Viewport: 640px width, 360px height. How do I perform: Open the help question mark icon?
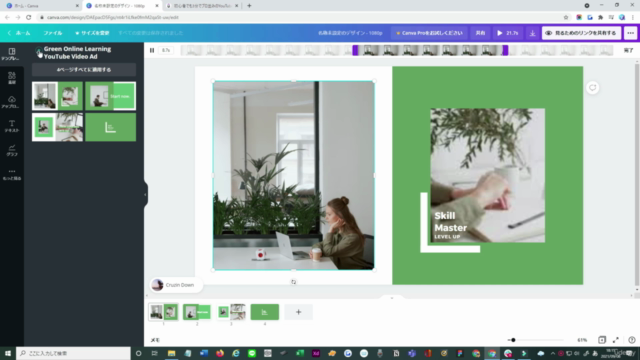click(631, 340)
